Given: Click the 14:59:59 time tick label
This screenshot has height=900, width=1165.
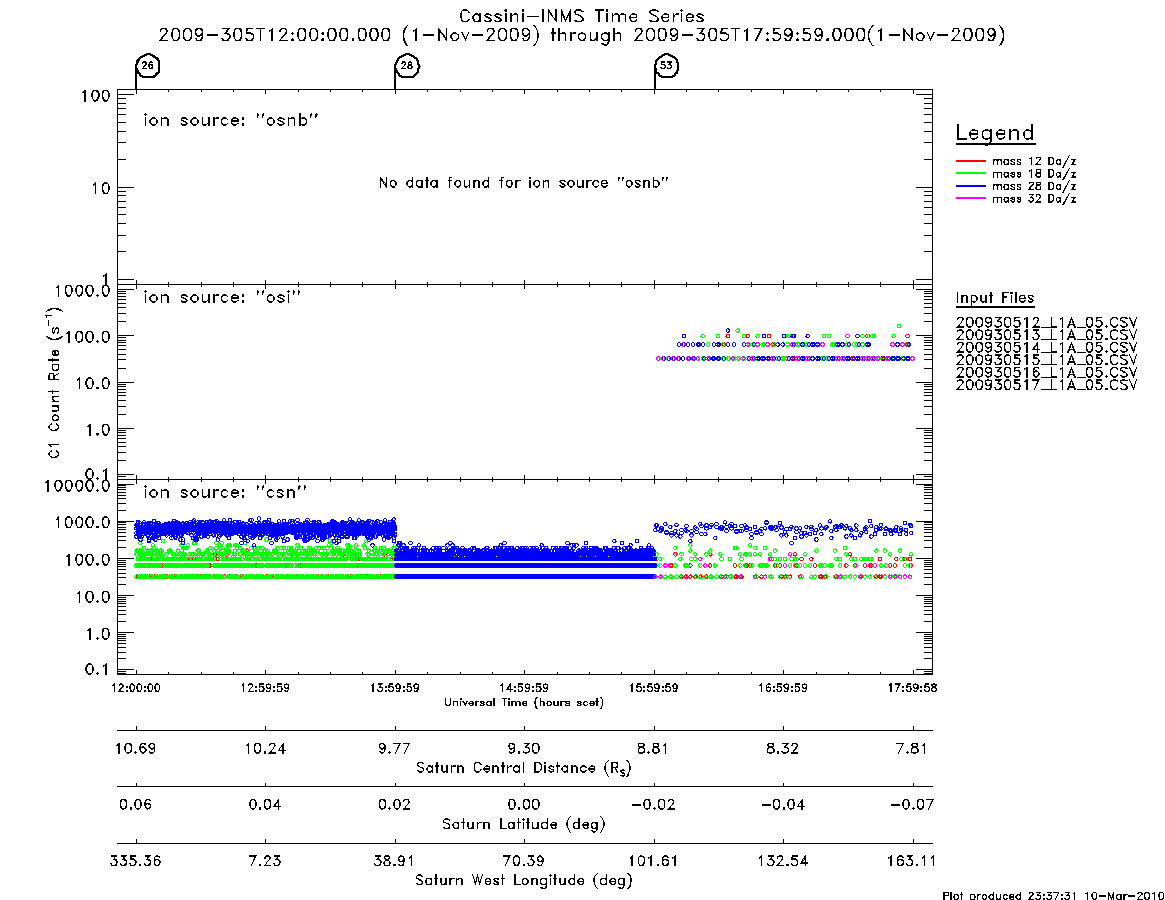Looking at the screenshot, I should [x=524, y=688].
